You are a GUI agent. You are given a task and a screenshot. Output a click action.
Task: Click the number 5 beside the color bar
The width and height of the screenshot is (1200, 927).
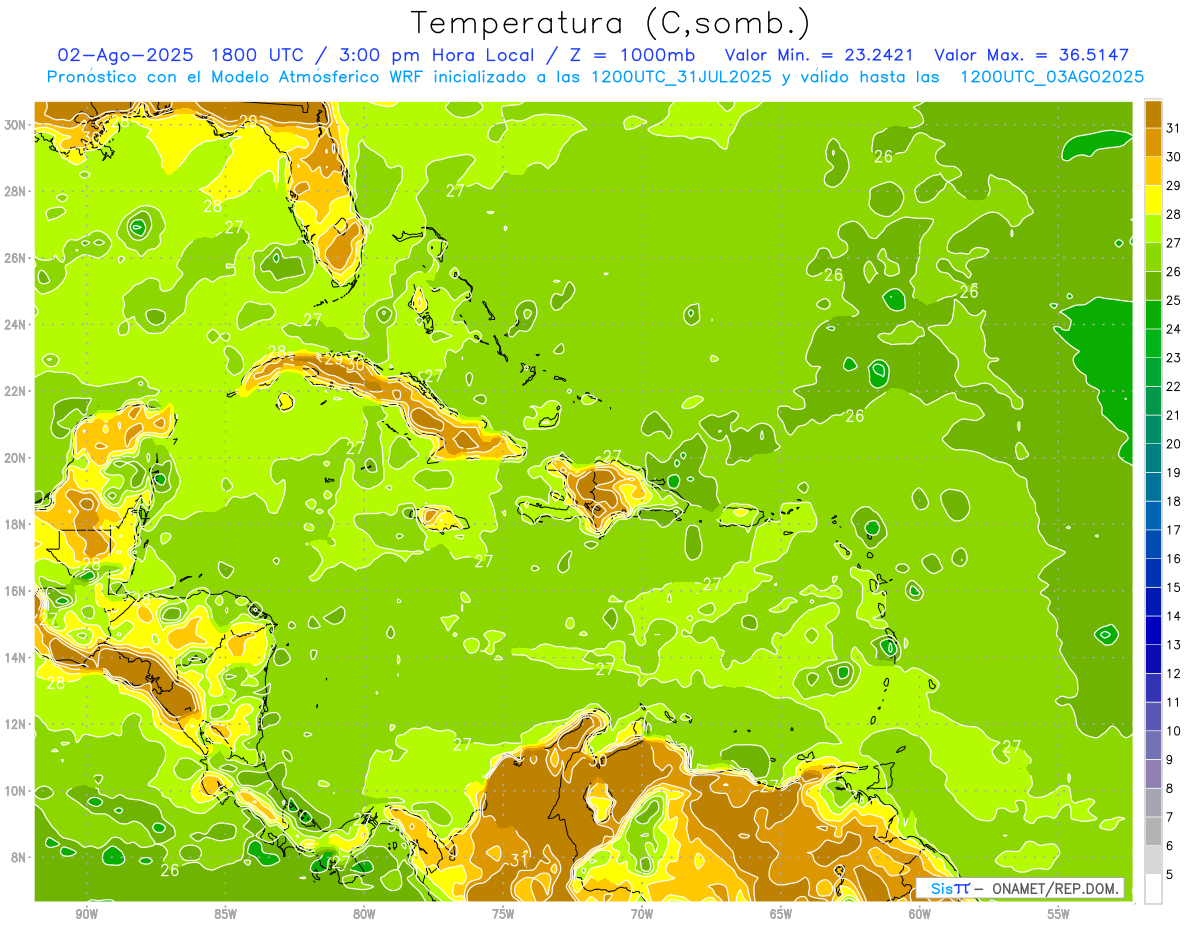point(1170,875)
